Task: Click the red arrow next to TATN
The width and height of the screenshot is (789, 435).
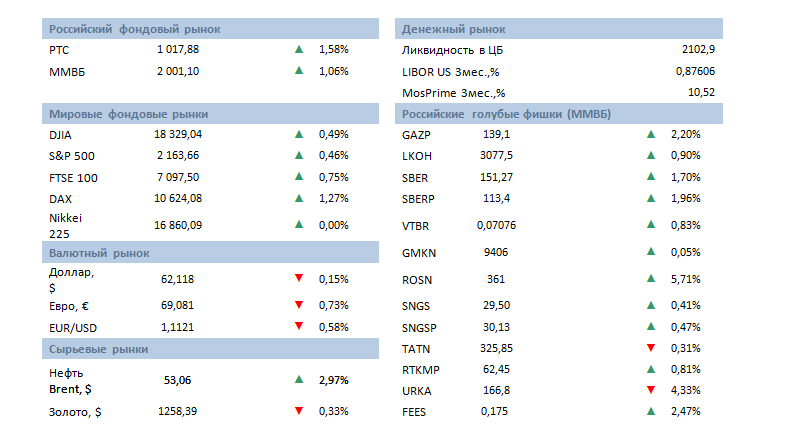Action: click(x=650, y=348)
